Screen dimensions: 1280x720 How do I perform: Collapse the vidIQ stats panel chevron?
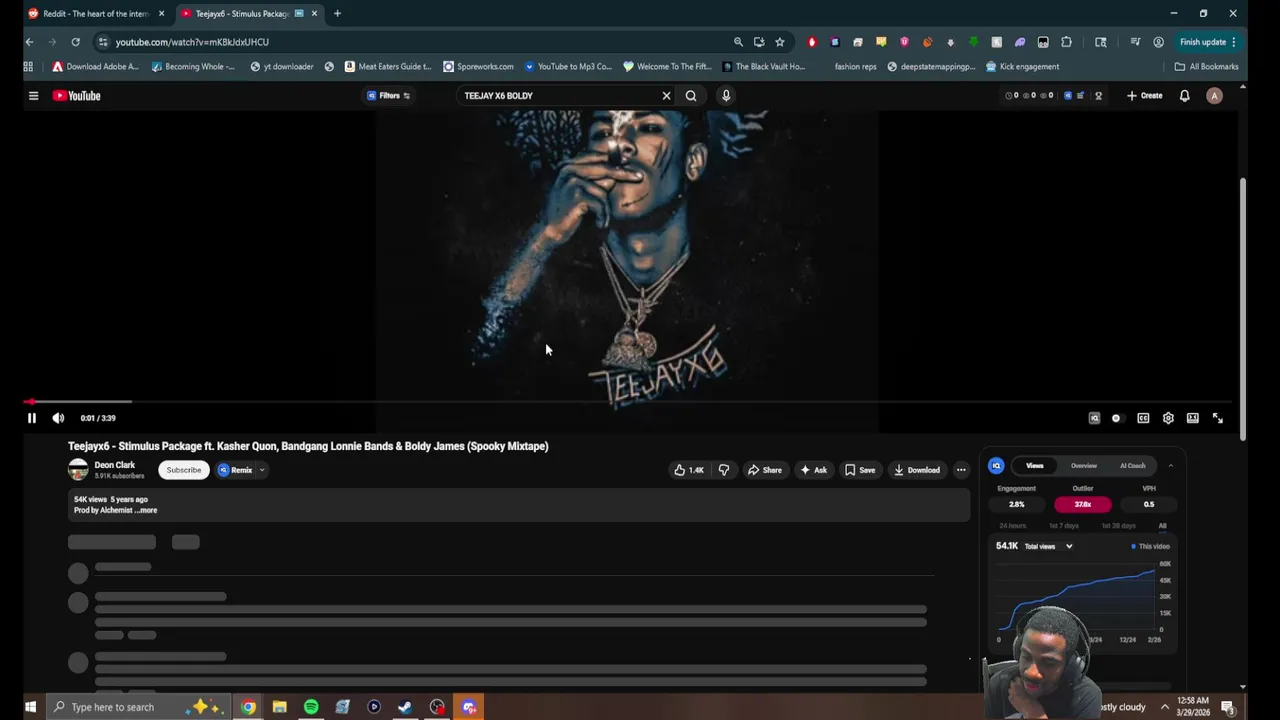(x=1170, y=466)
